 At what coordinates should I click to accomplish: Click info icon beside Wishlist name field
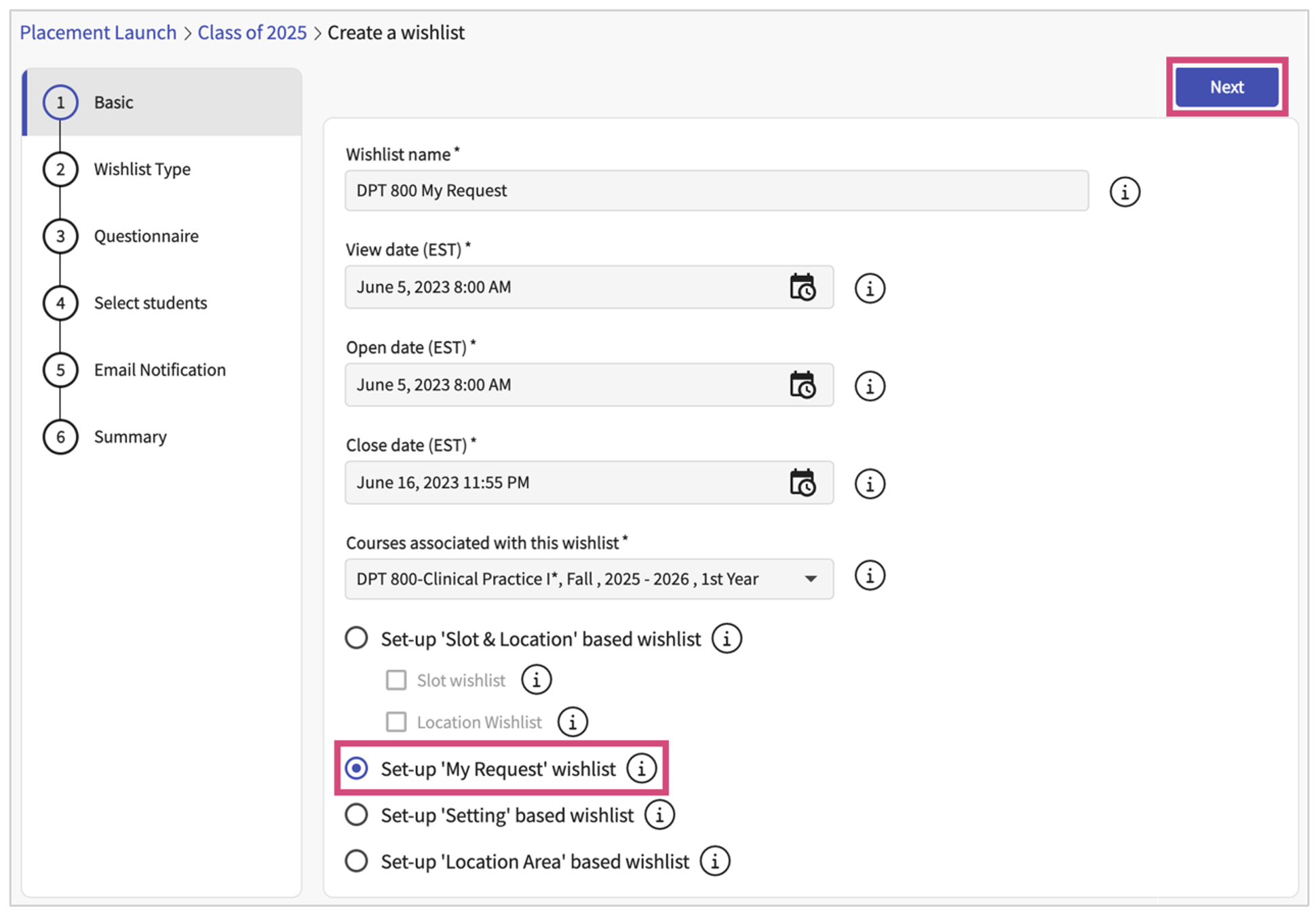[x=1124, y=192]
